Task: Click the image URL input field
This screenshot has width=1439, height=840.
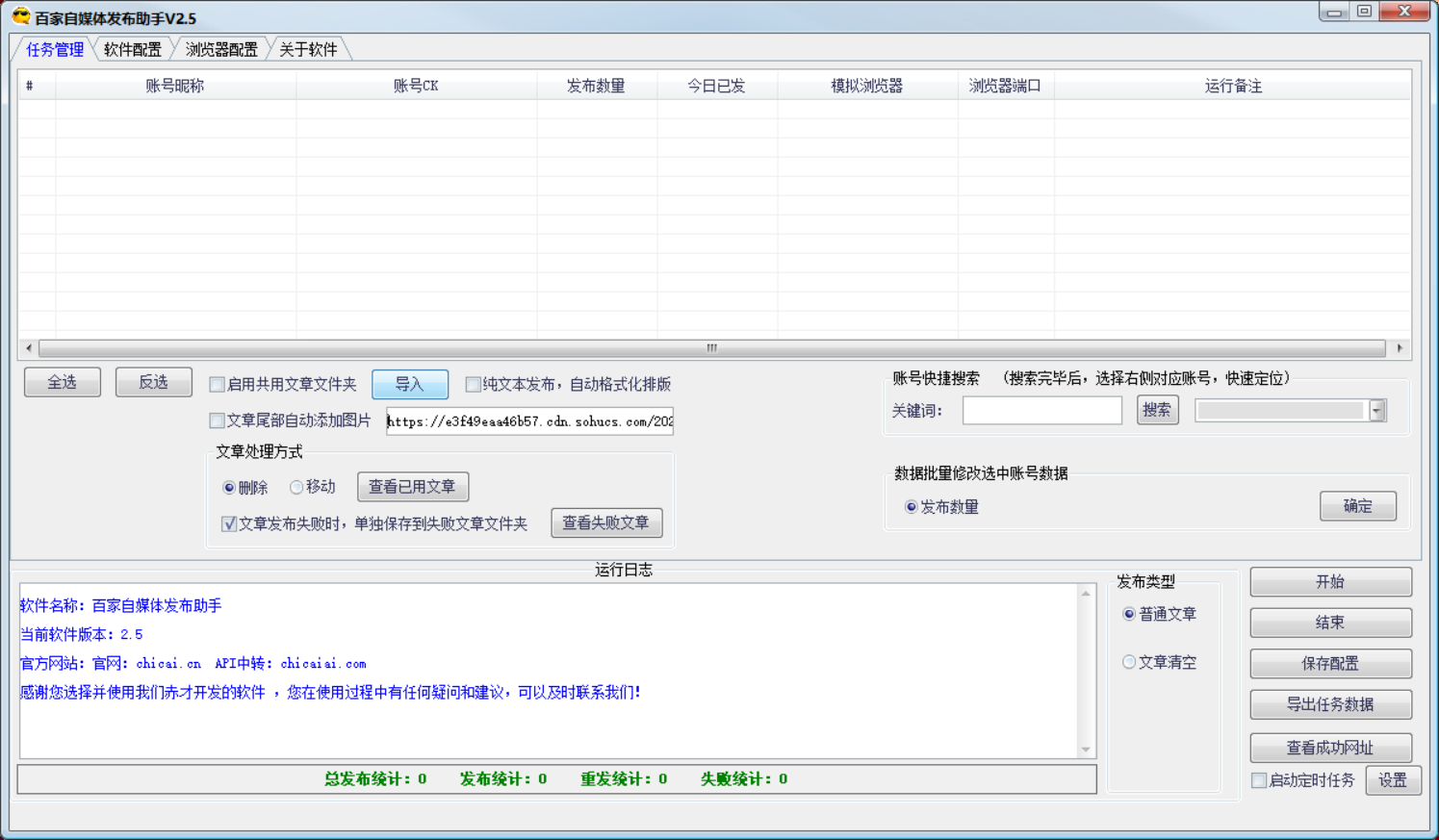Action: (530, 421)
